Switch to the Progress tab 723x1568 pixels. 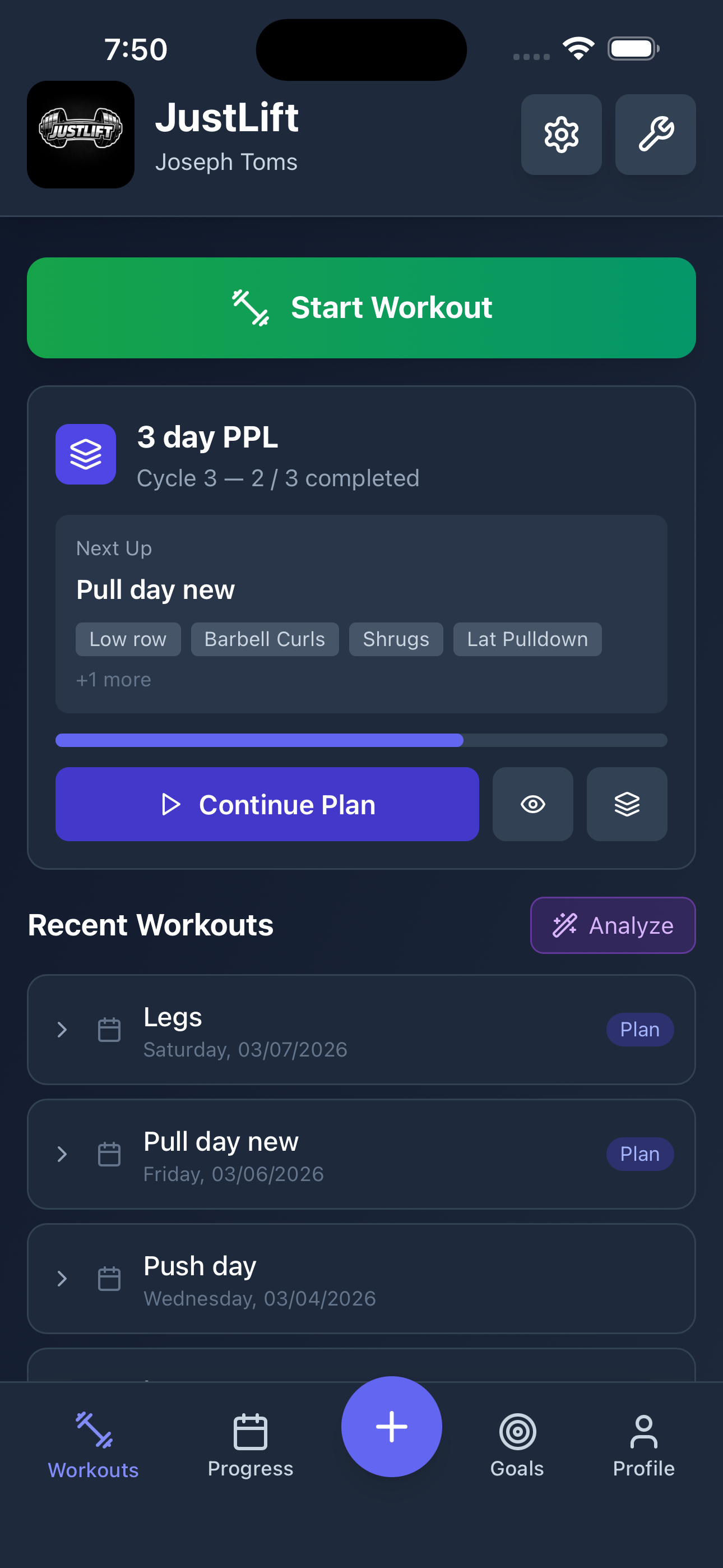pos(250,1445)
